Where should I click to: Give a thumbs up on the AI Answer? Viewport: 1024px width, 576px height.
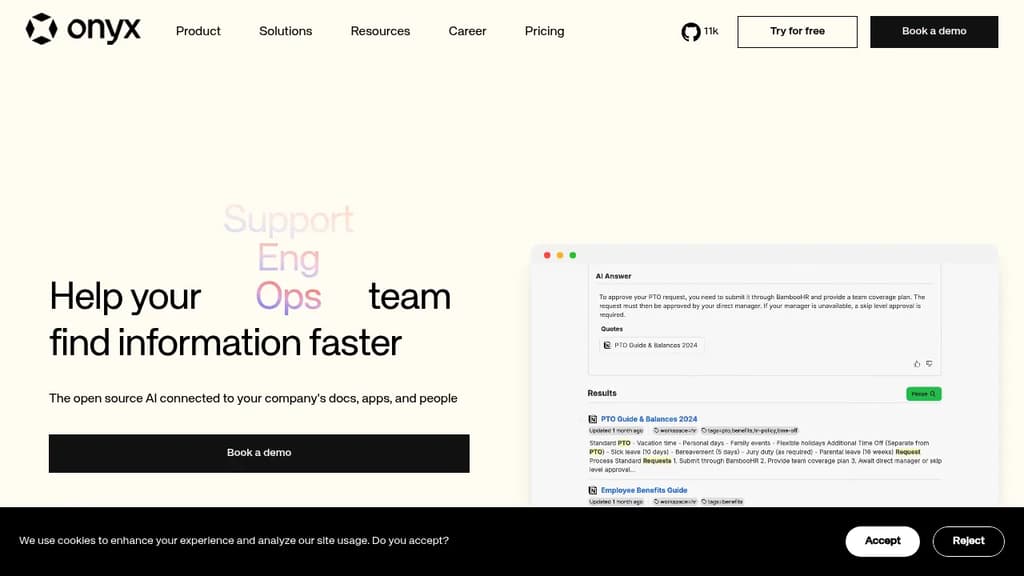click(917, 363)
